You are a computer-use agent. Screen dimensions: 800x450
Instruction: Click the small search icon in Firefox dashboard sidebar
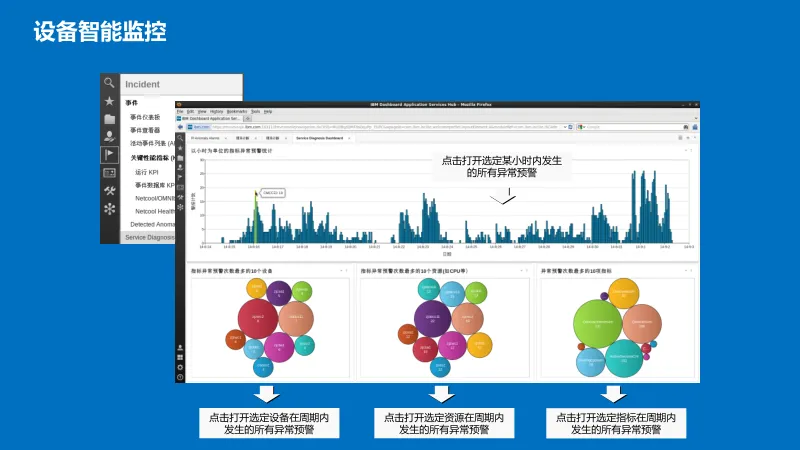180,138
